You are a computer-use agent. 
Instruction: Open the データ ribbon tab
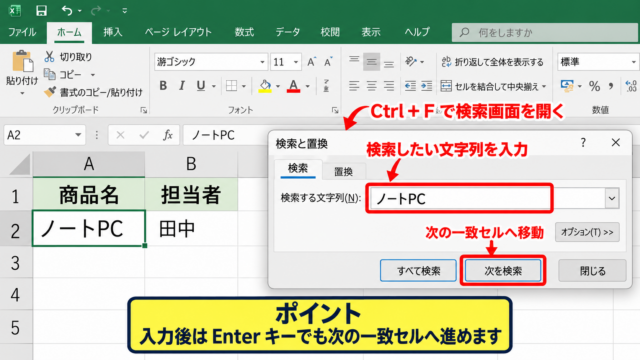coord(287,32)
